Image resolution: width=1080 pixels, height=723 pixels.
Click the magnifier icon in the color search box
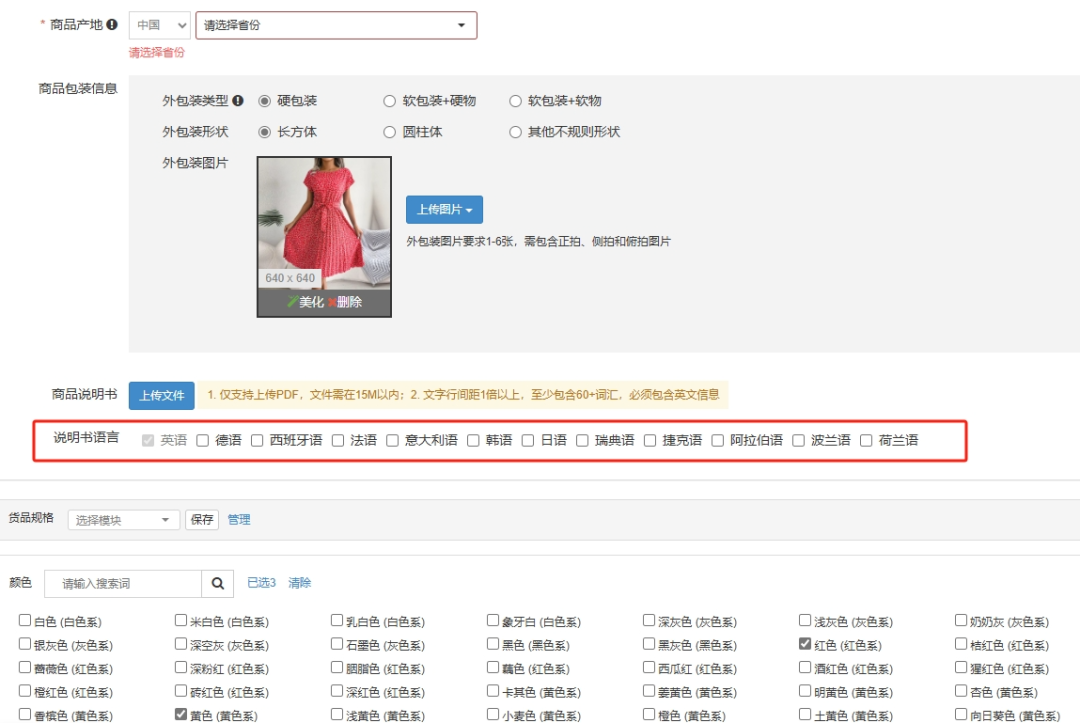(217, 582)
